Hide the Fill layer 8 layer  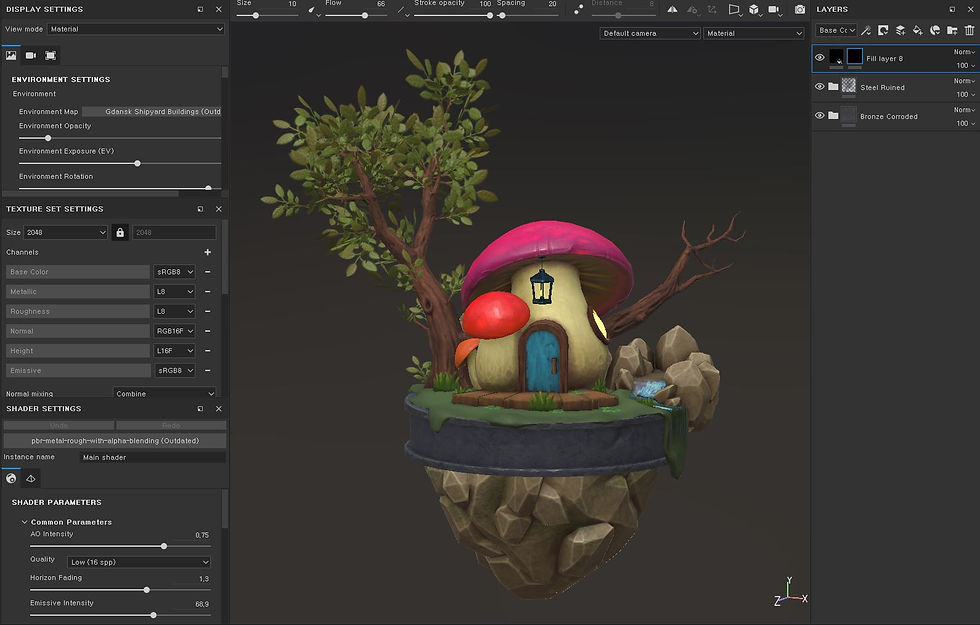click(819, 58)
